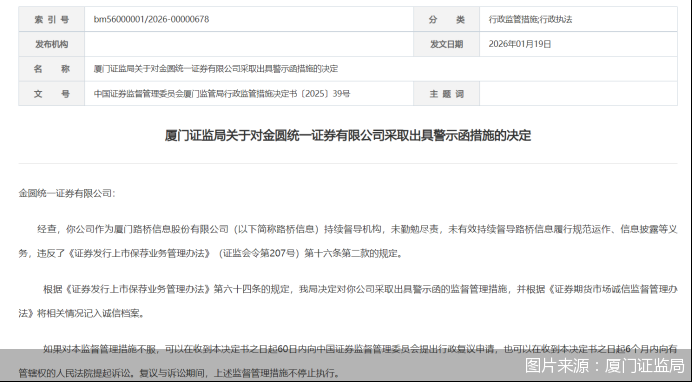Select the category value 行政监管措施;行政执法
The image size is (692, 382).
tap(530, 19)
